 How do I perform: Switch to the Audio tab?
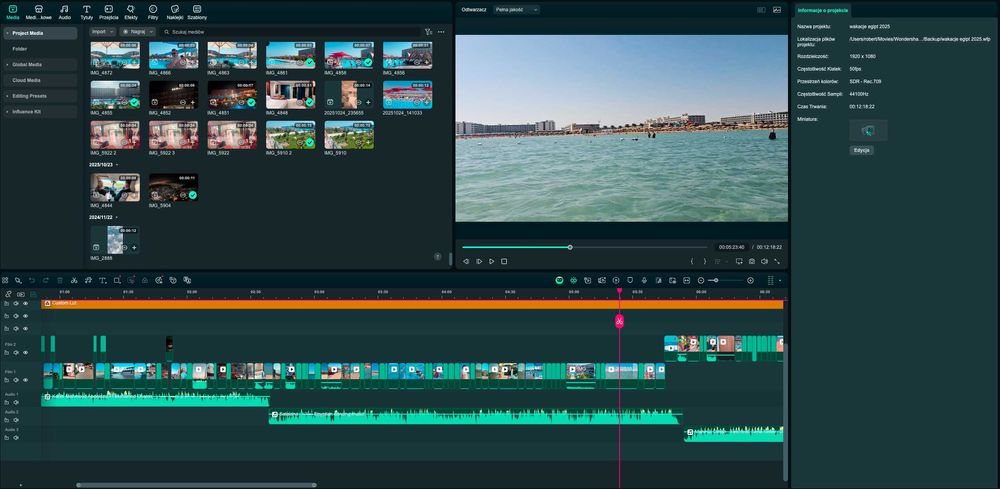(64, 11)
